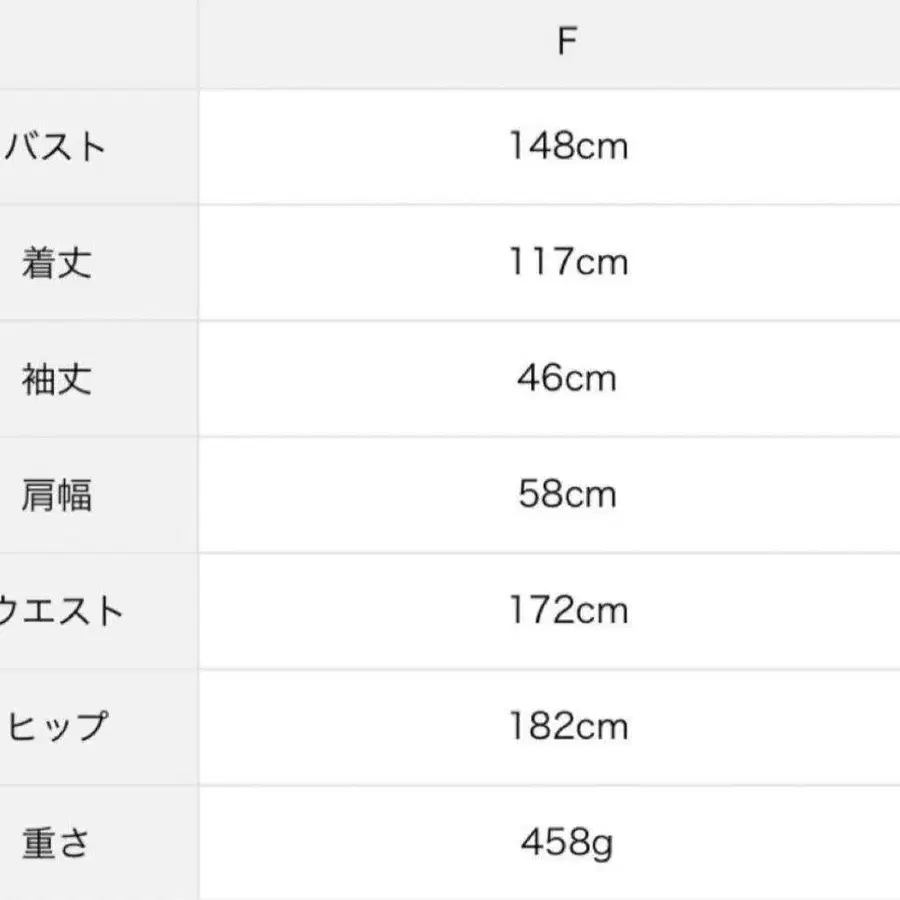Click the border between 袖丈 and 肩幅 labels

98,437
